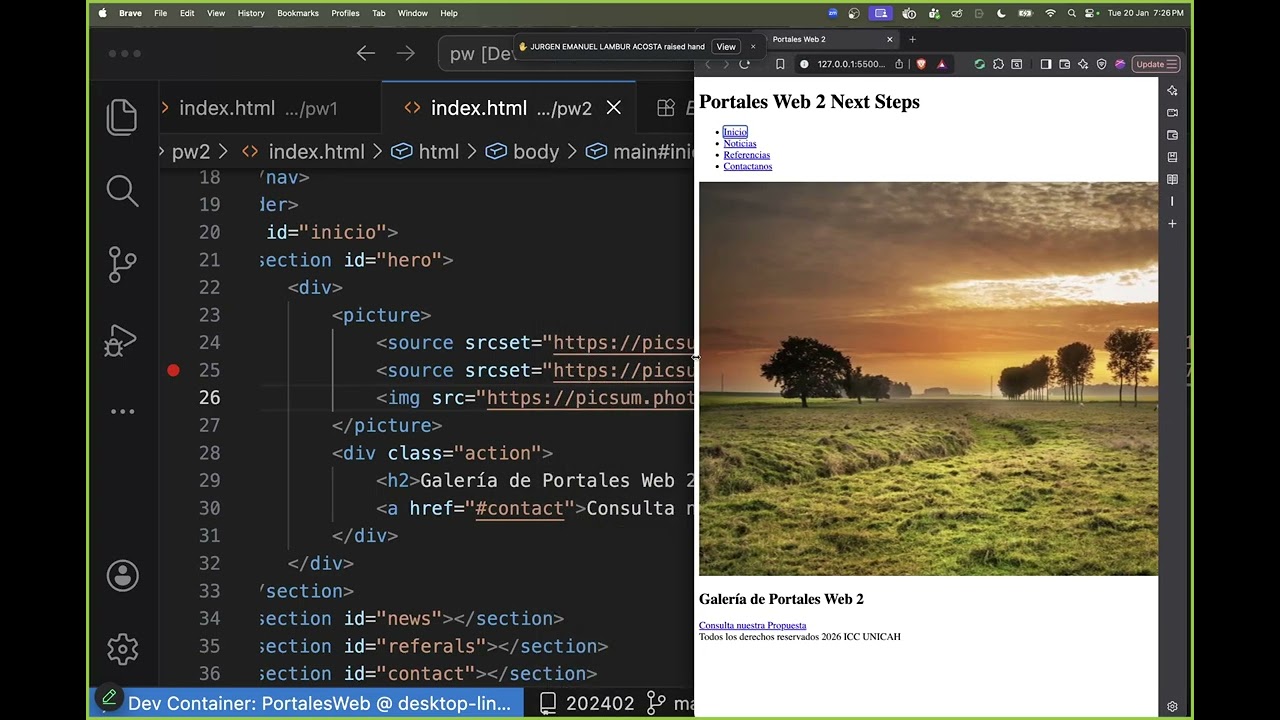Click the Dev Container status bar item
Screen dimensions: 1280x720
tap(307, 703)
